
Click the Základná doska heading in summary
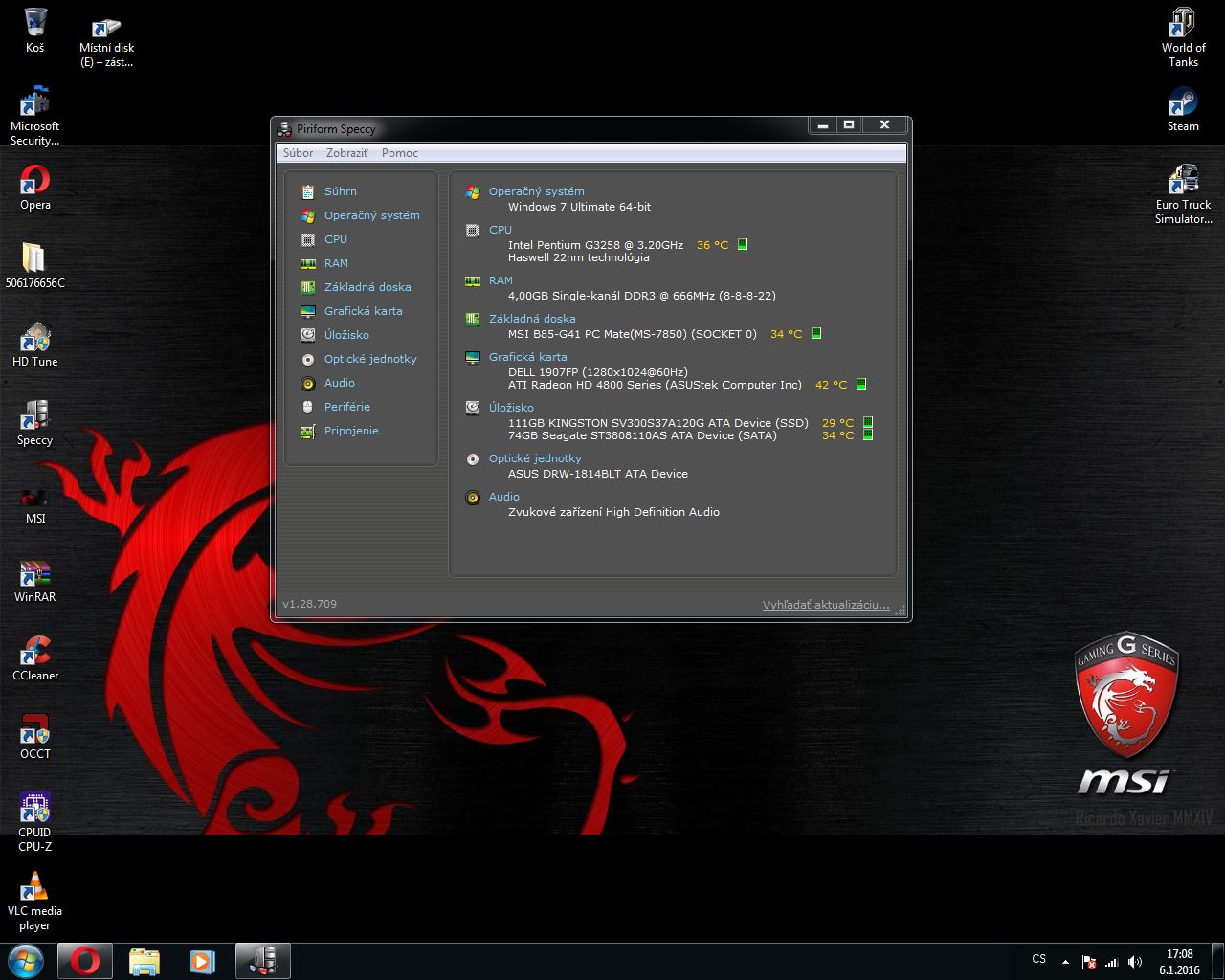(532, 319)
